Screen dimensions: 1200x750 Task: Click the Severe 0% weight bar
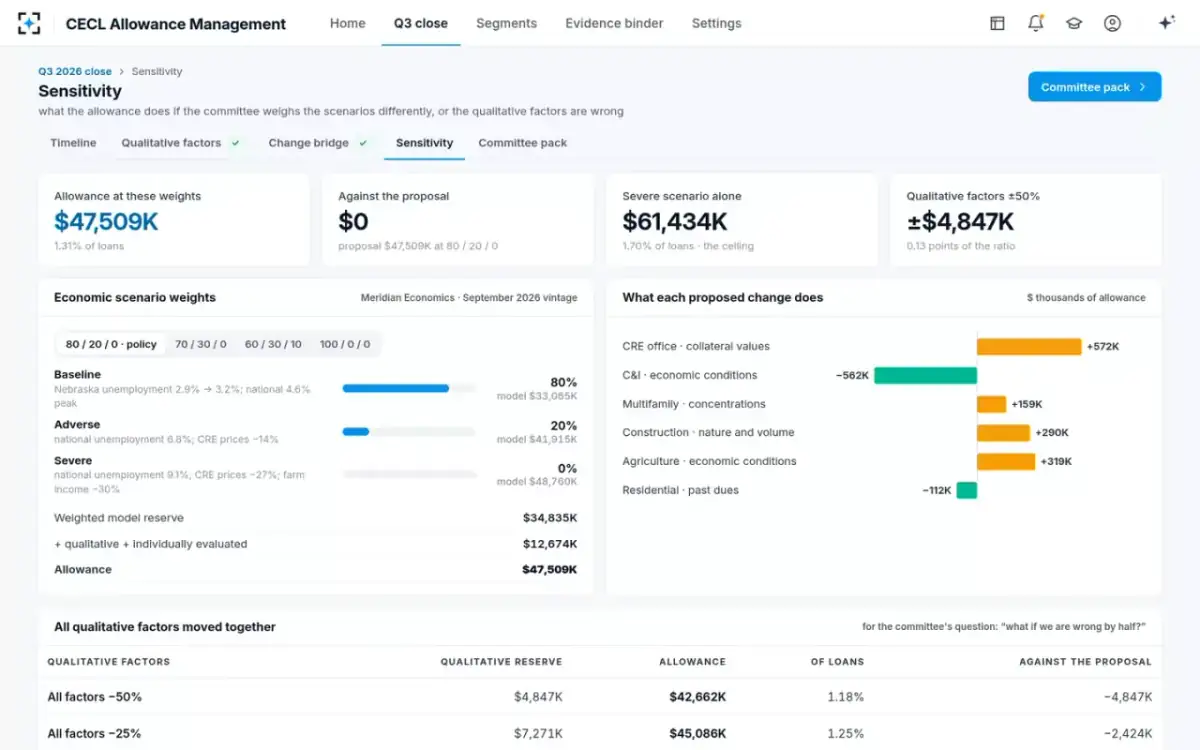[x=409, y=474]
